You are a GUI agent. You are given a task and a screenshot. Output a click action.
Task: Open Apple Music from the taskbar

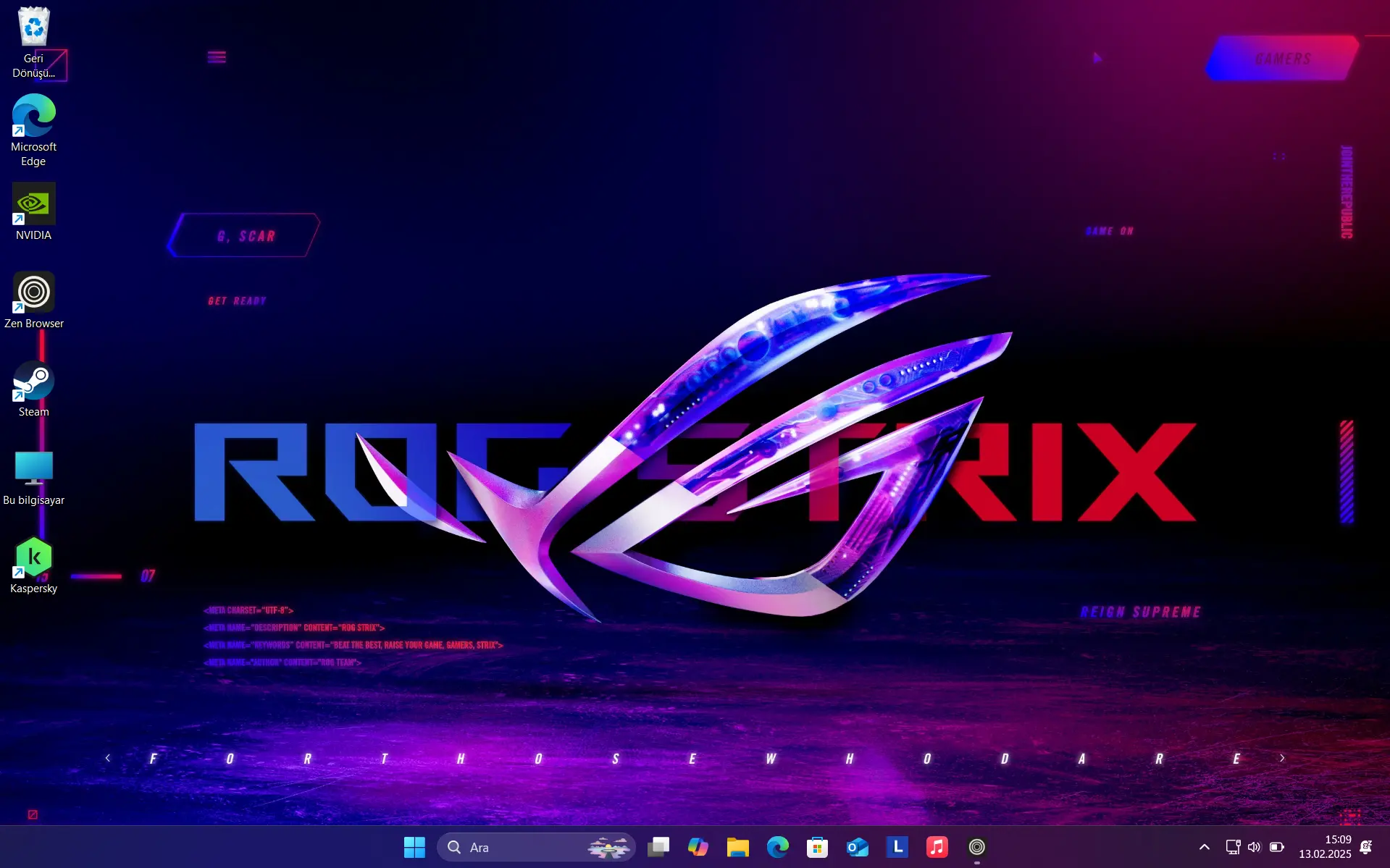(937, 847)
